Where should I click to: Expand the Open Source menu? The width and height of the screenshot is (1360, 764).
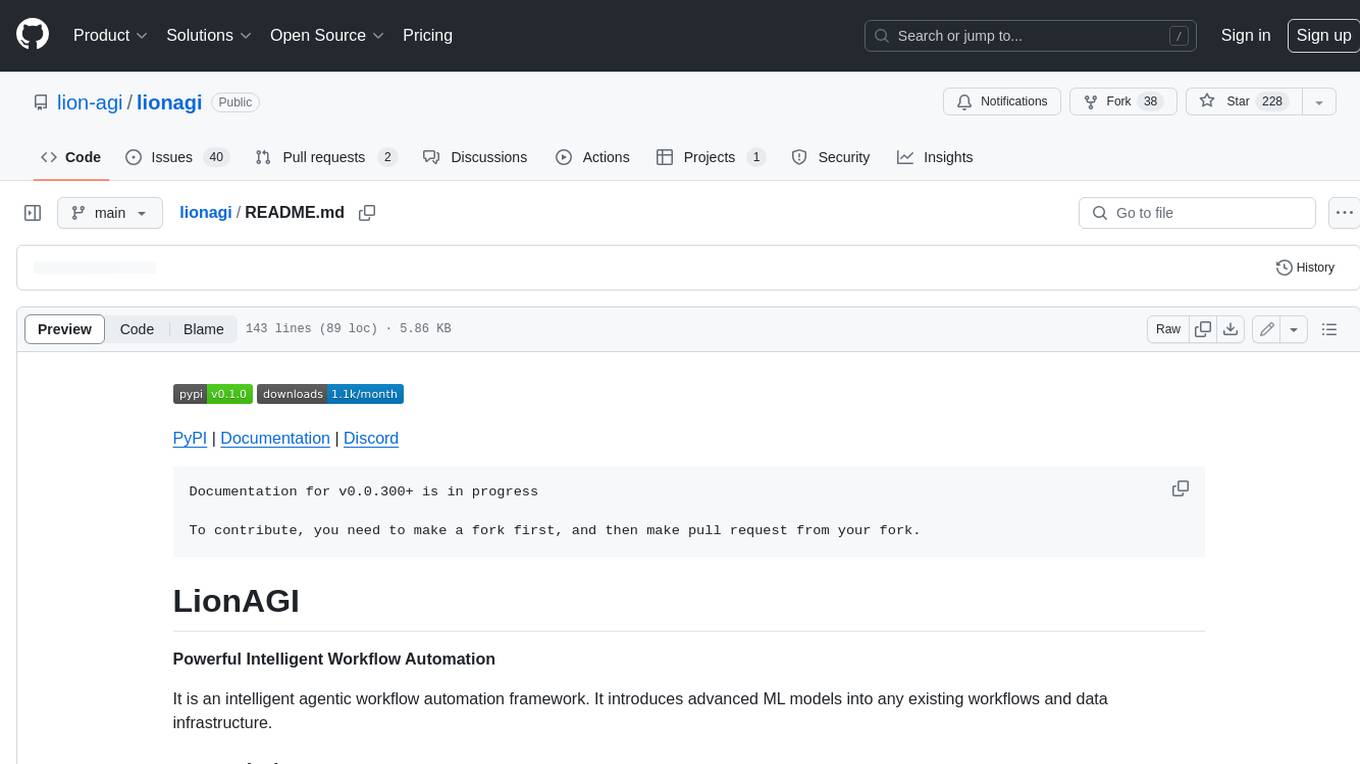tap(327, 35)
